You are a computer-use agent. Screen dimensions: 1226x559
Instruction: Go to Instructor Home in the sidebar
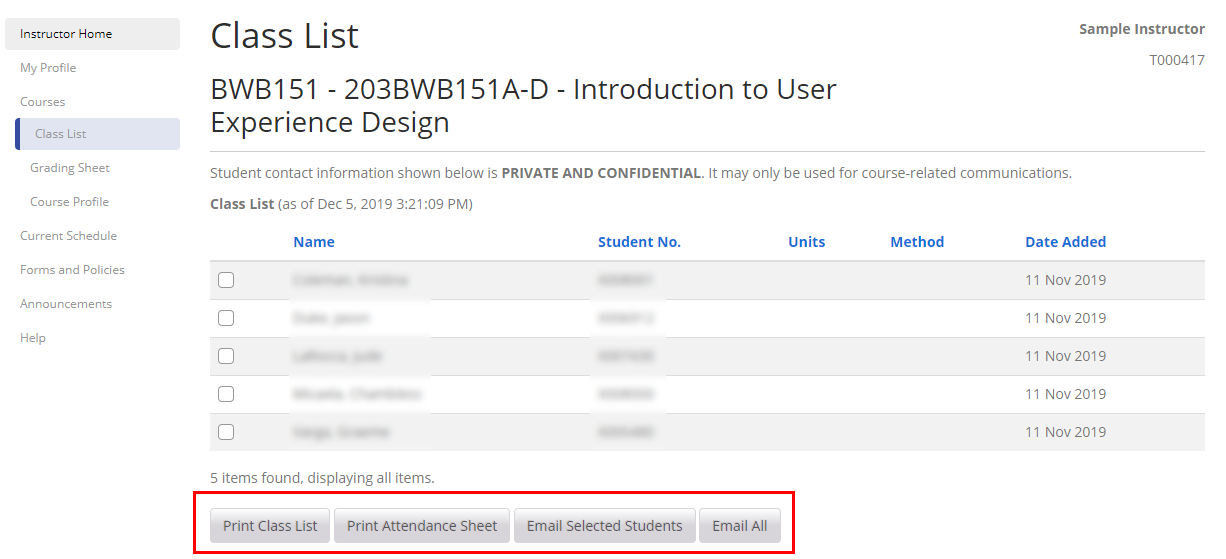pos(66,34)
